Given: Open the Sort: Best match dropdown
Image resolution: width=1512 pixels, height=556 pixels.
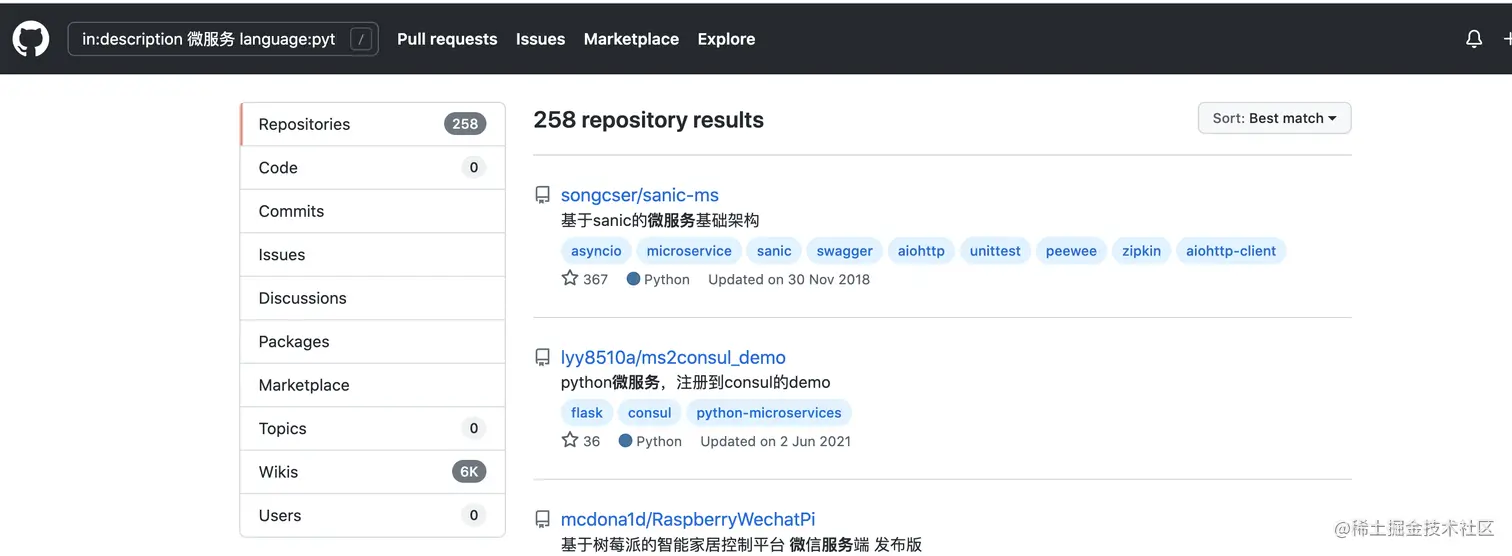Looking at the screenshot, I should point(1274,118).
